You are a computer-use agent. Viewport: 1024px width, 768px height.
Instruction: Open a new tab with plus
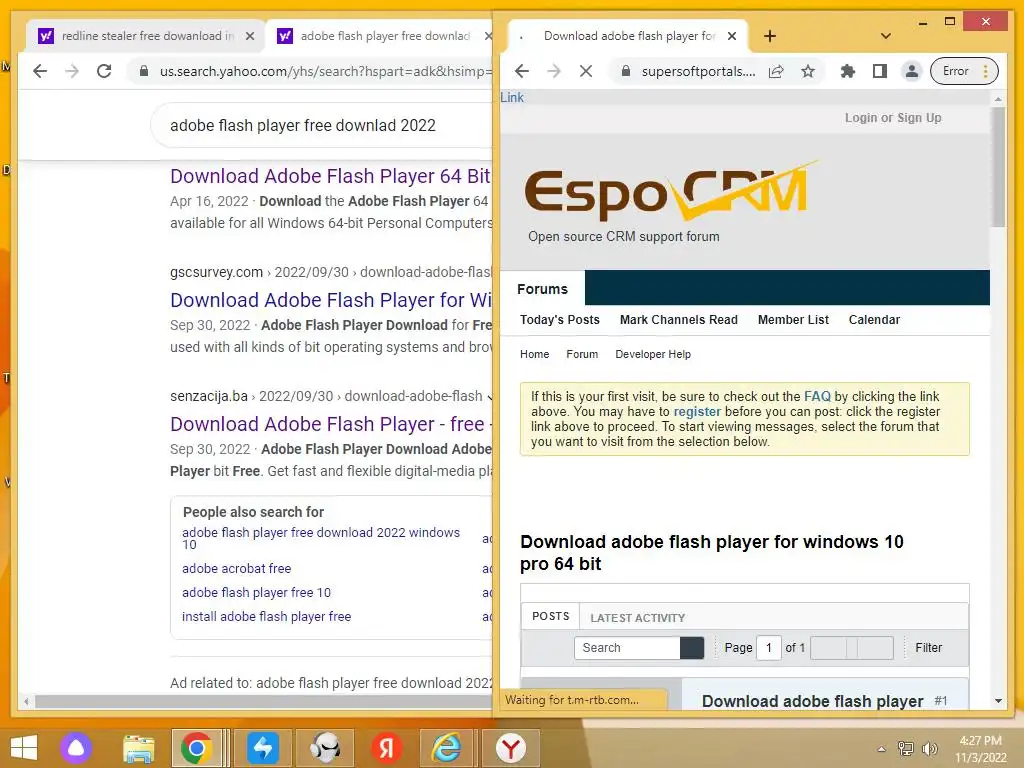tap(770, 36)
